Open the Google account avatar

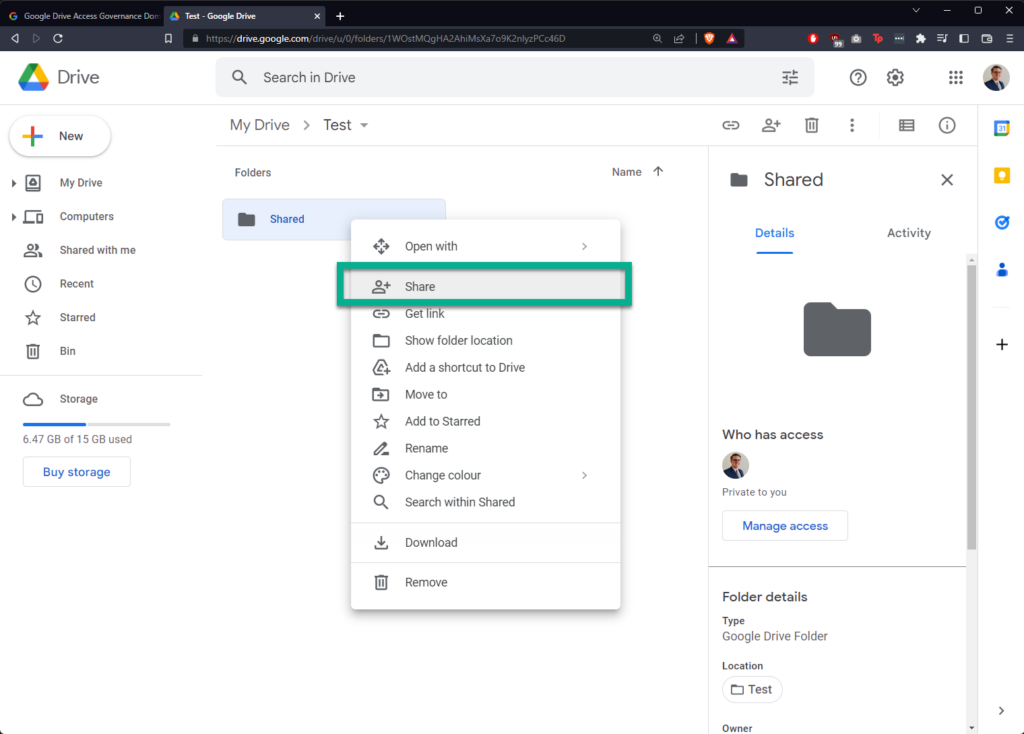pos(995,78)
